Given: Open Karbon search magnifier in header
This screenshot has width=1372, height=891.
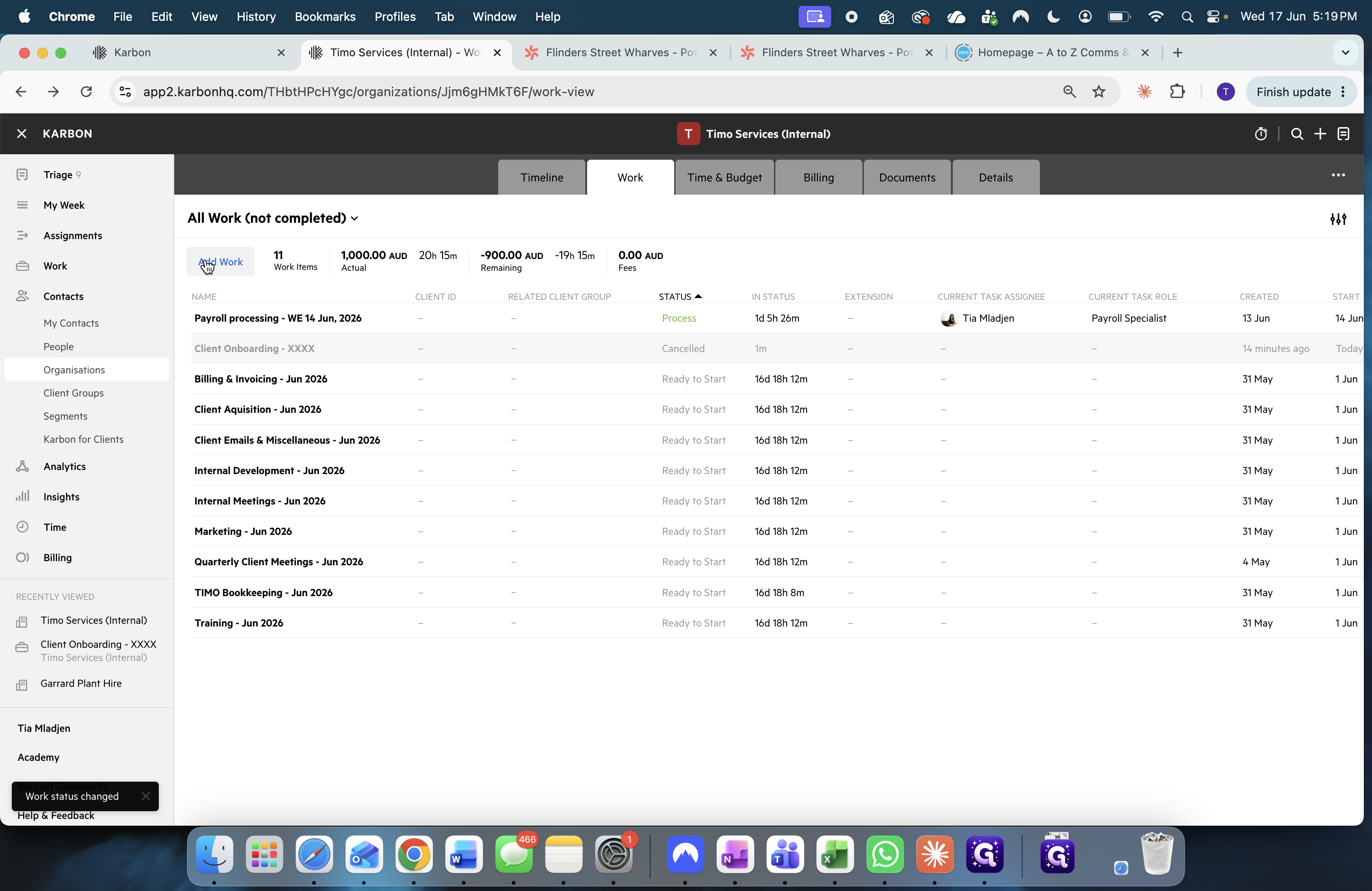Looking at the screenshot, I should coord(1297,134).
